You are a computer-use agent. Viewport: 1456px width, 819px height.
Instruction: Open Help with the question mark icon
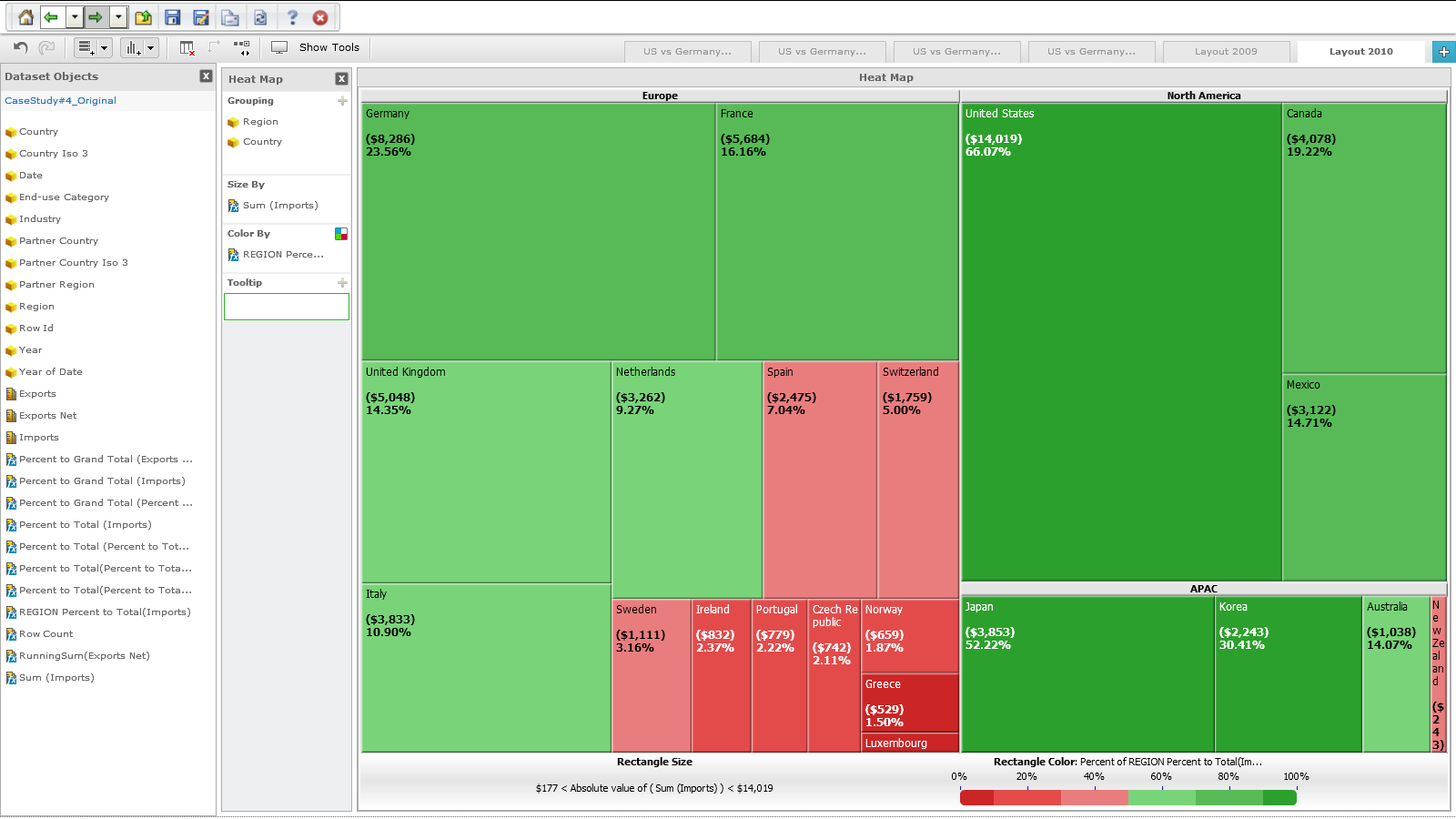tap(292, 17)
